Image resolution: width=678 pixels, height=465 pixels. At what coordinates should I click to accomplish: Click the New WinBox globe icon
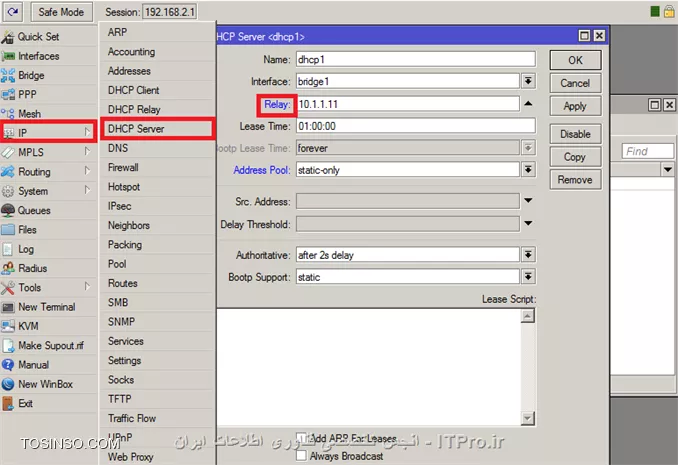tap(8, 384)
